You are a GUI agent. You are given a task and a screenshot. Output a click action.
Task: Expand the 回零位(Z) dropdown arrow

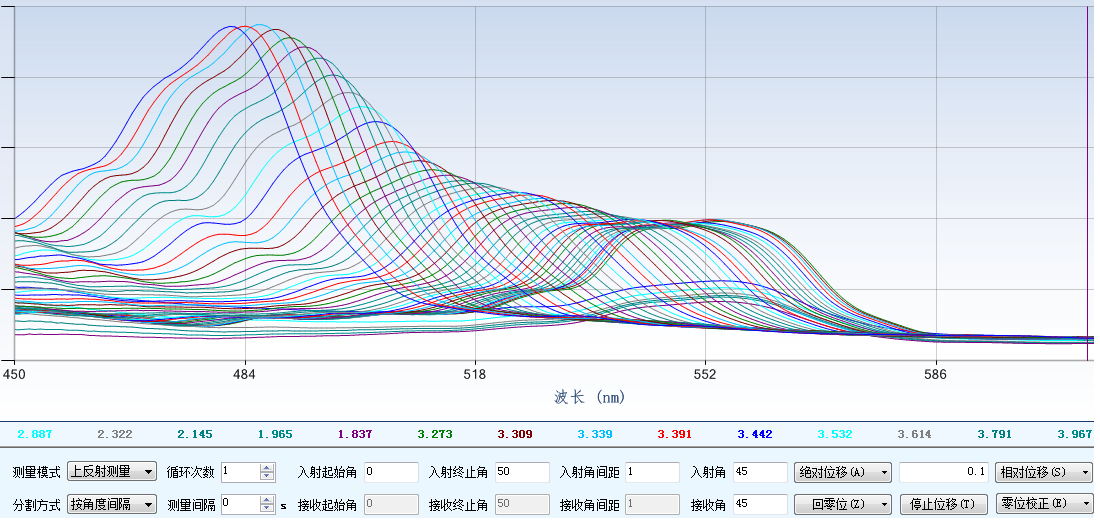[885, 504]
